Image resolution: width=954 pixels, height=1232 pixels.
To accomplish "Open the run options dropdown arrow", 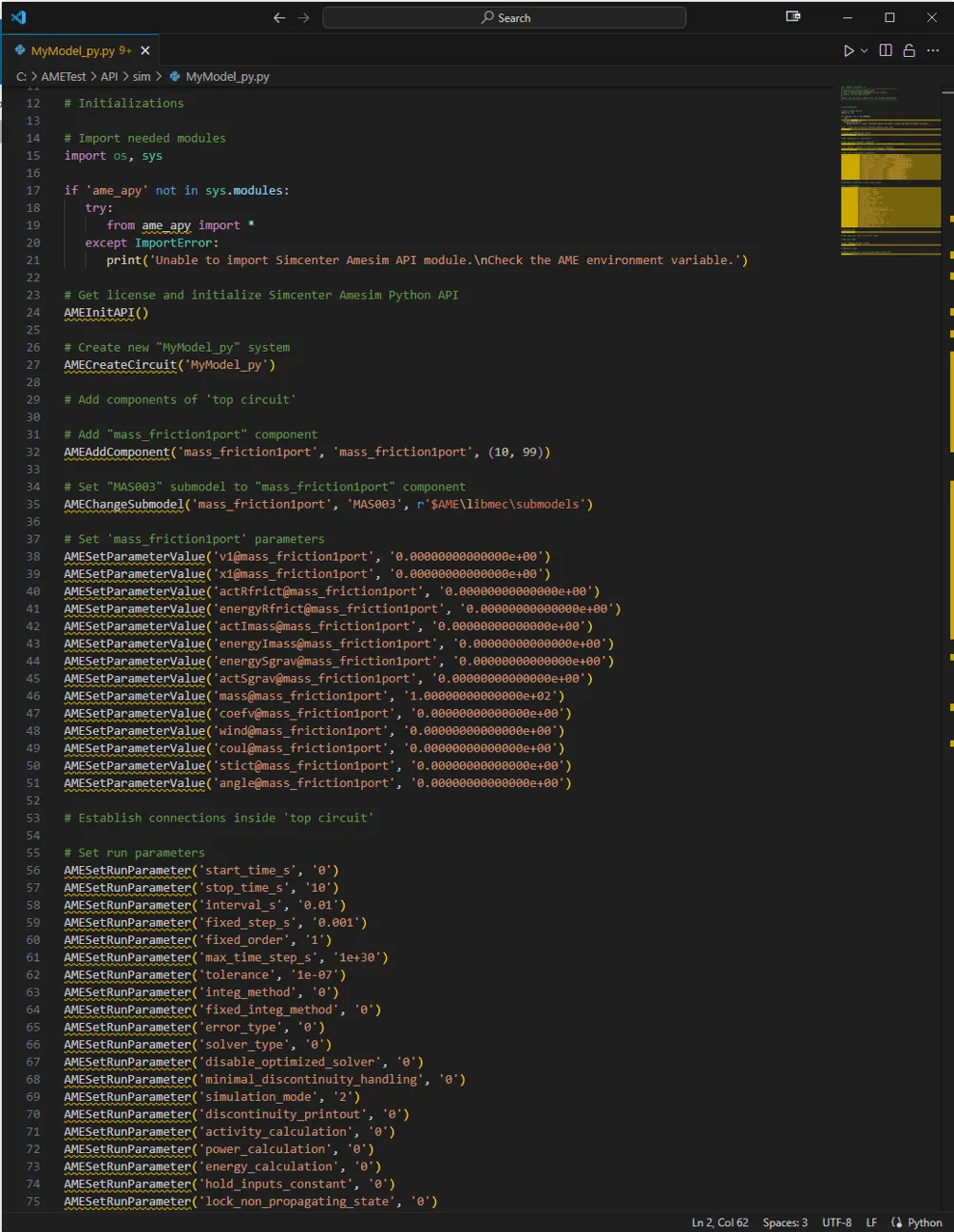I will (x=864, y=50).
